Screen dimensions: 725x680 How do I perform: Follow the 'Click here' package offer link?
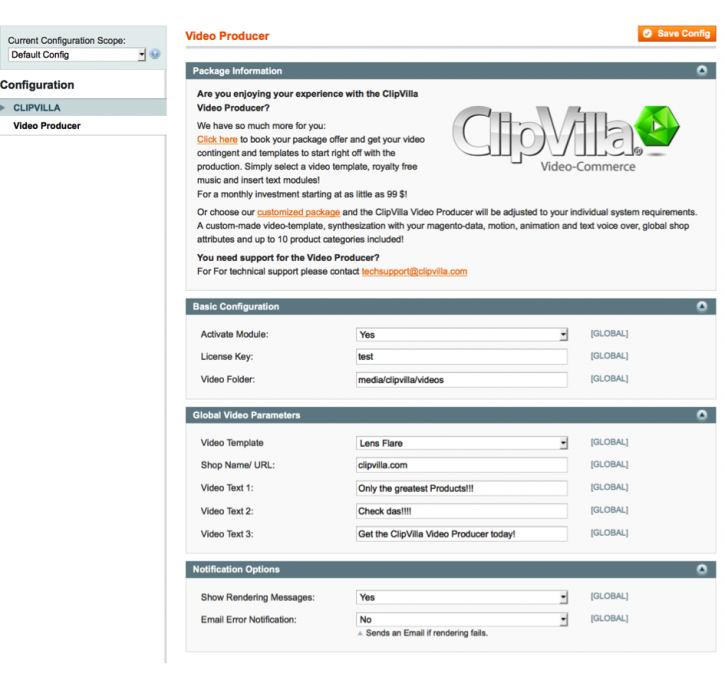click(217, 140)
